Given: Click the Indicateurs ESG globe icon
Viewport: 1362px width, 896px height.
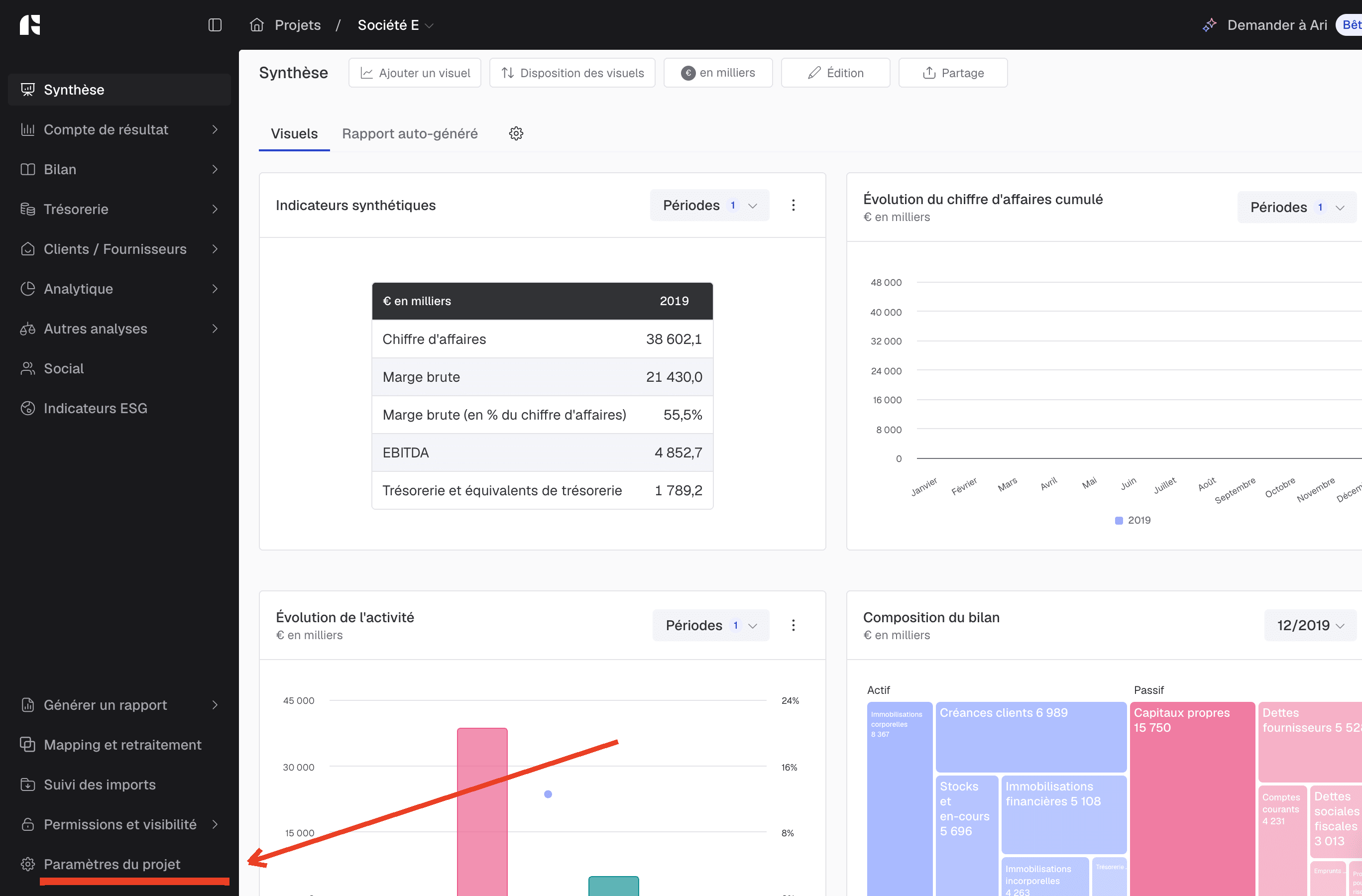Looking at the screenshot, I should coord(27,408).
